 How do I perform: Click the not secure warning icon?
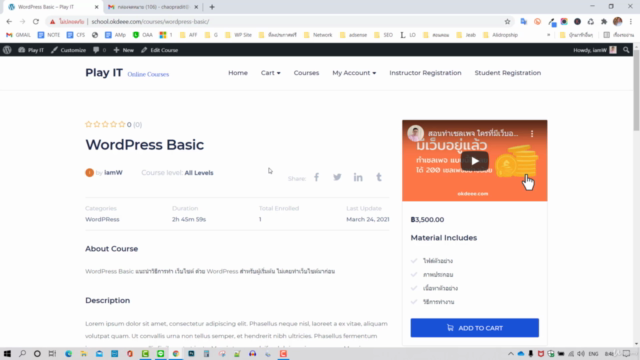(52, 22)
